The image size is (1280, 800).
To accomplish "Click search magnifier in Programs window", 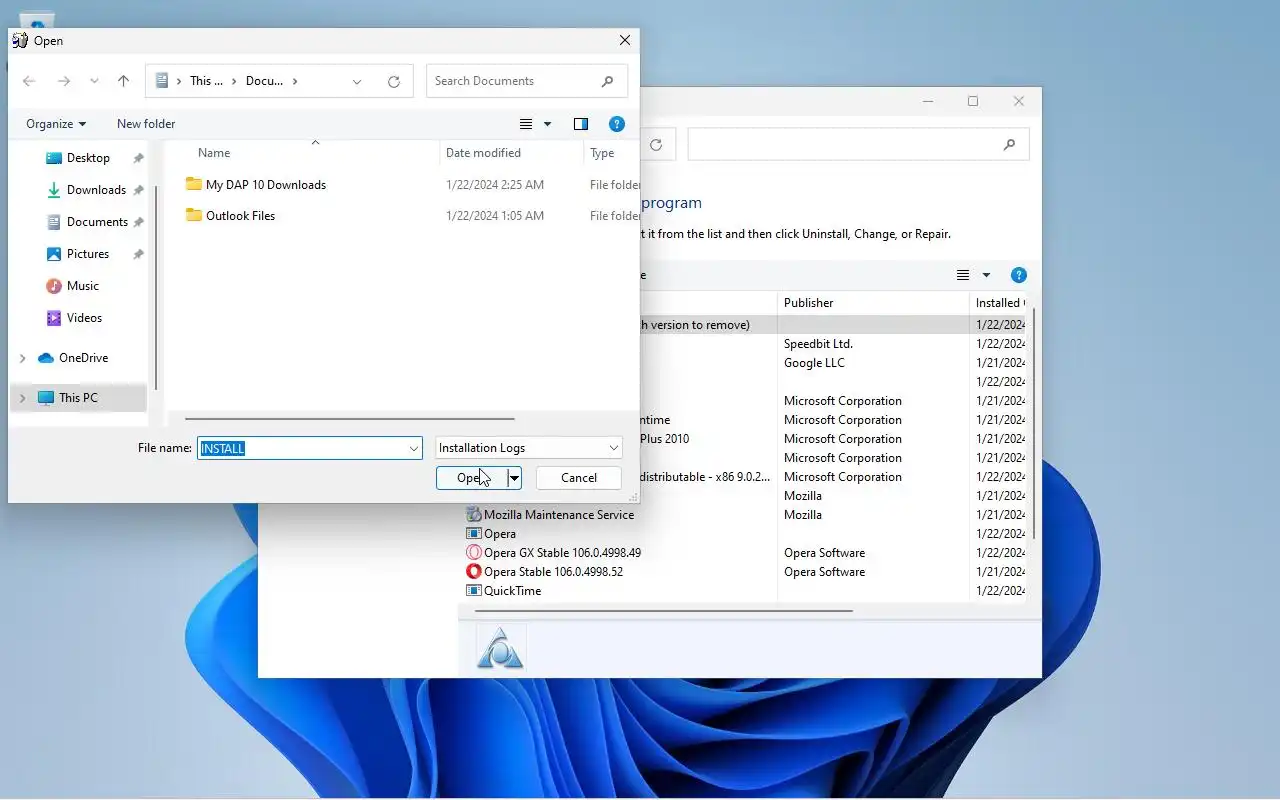I will [1009, 145].
